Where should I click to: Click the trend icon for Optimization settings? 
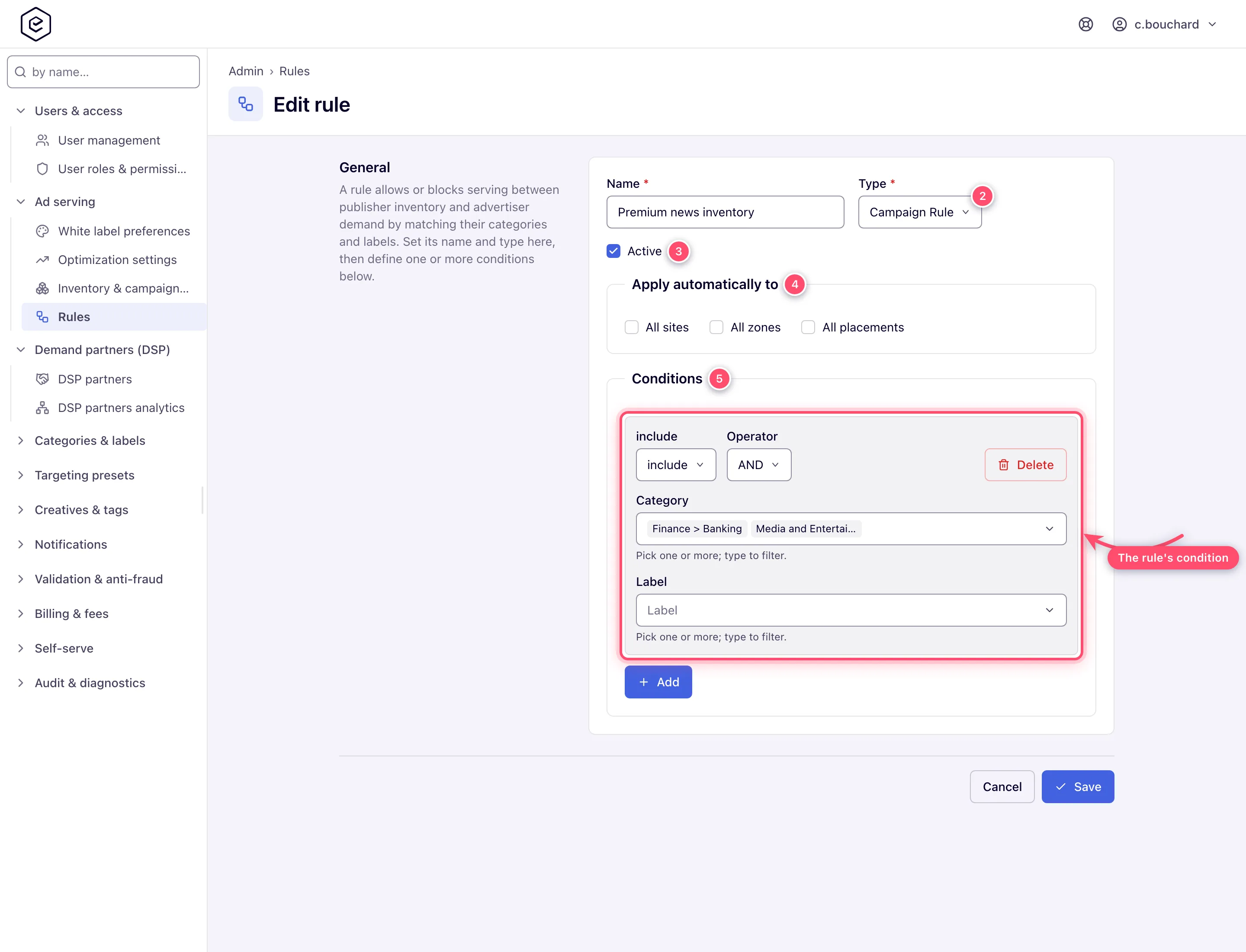click(x=42, y=260)
